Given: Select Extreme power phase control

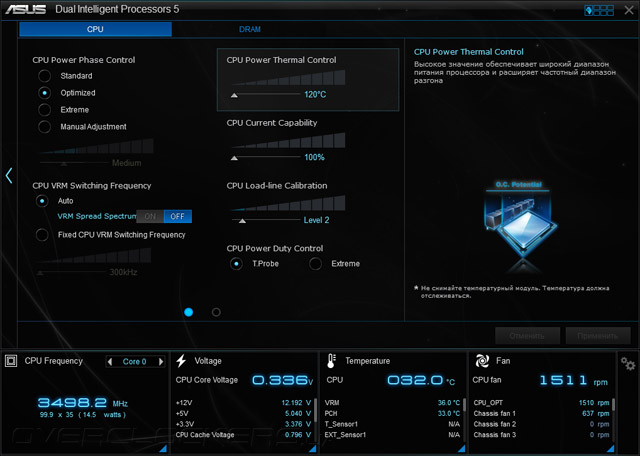Looking at the screenshot, I should click(44, 110).
